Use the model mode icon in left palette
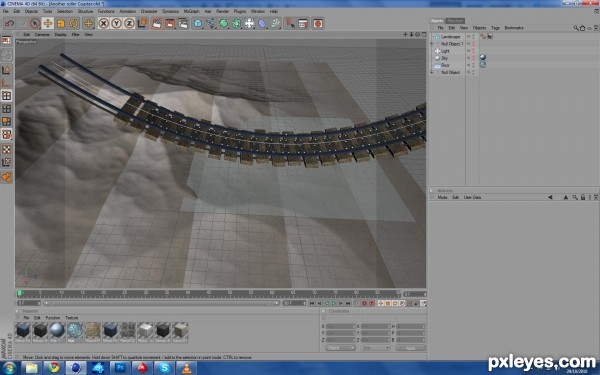600x375 pixels. 7,70
